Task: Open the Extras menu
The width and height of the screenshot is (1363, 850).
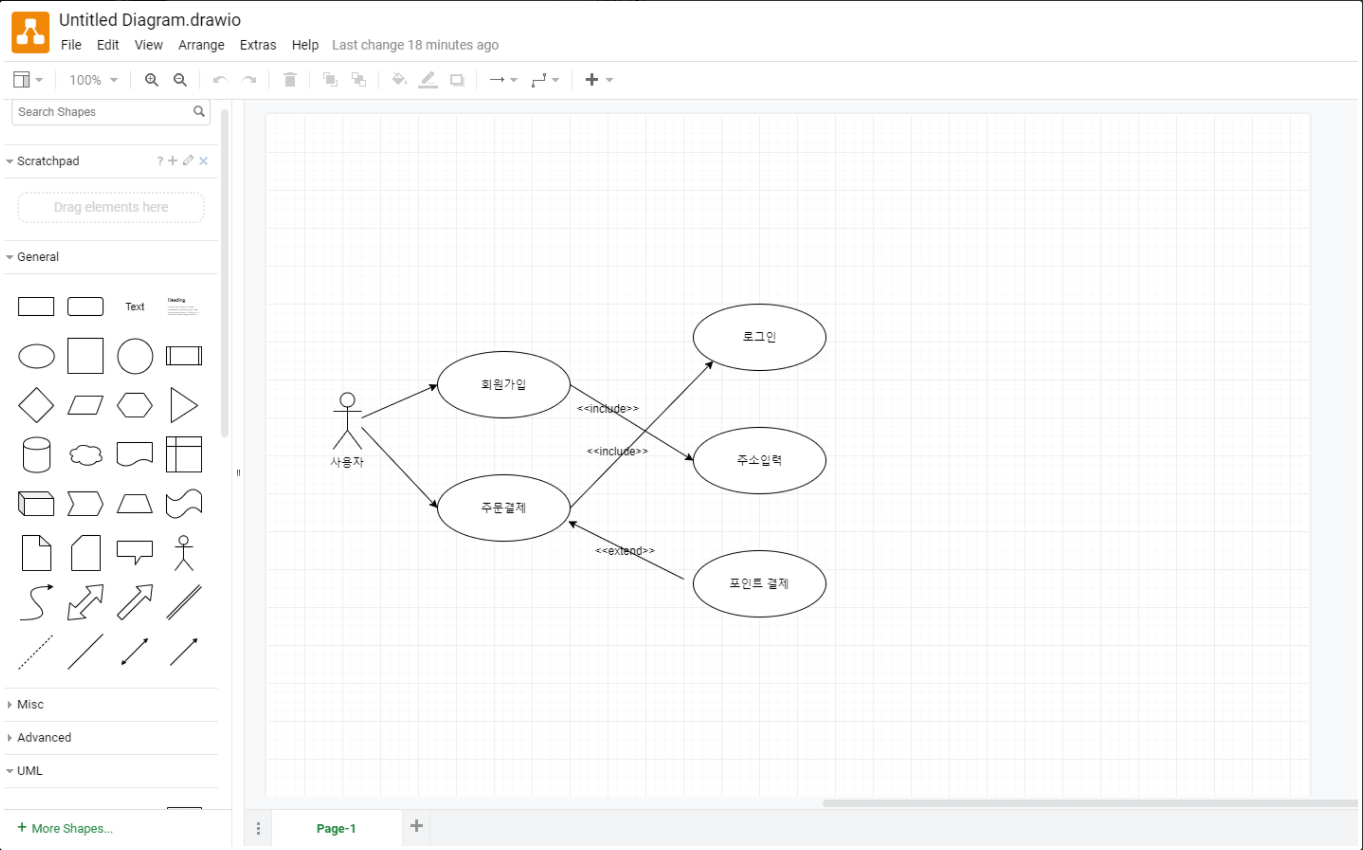Action: (x=258, y=45)
